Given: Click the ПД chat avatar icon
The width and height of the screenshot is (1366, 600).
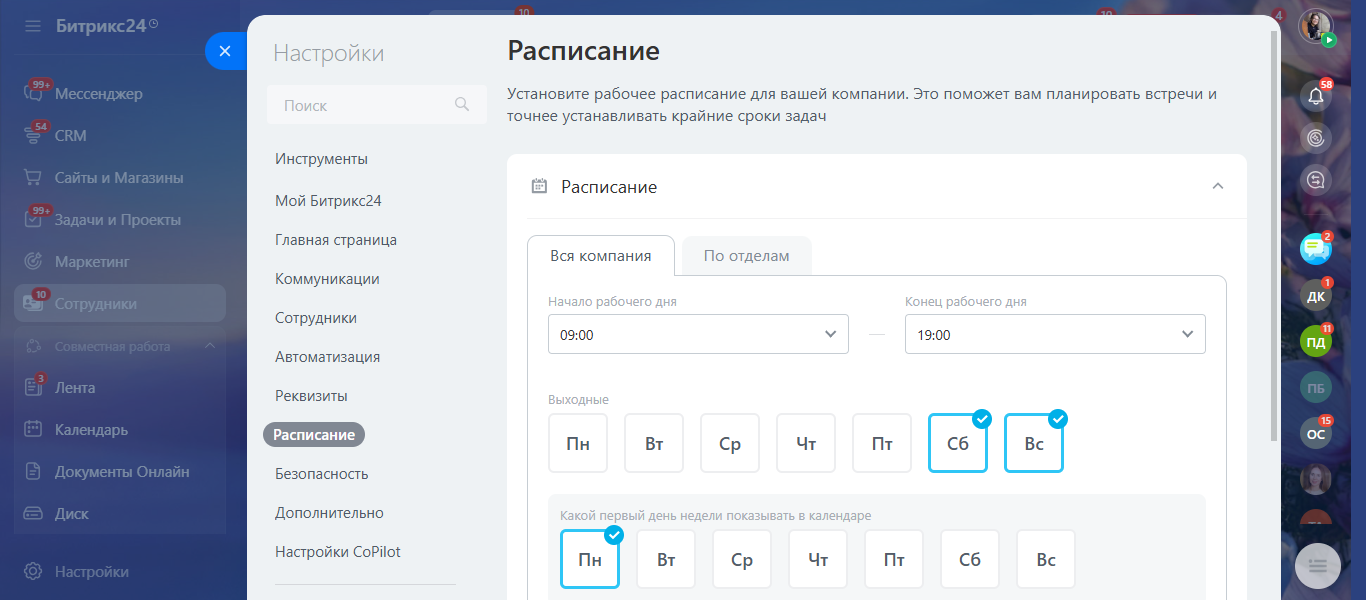Looking at the screenshot, I should (x=1316, y=342).
